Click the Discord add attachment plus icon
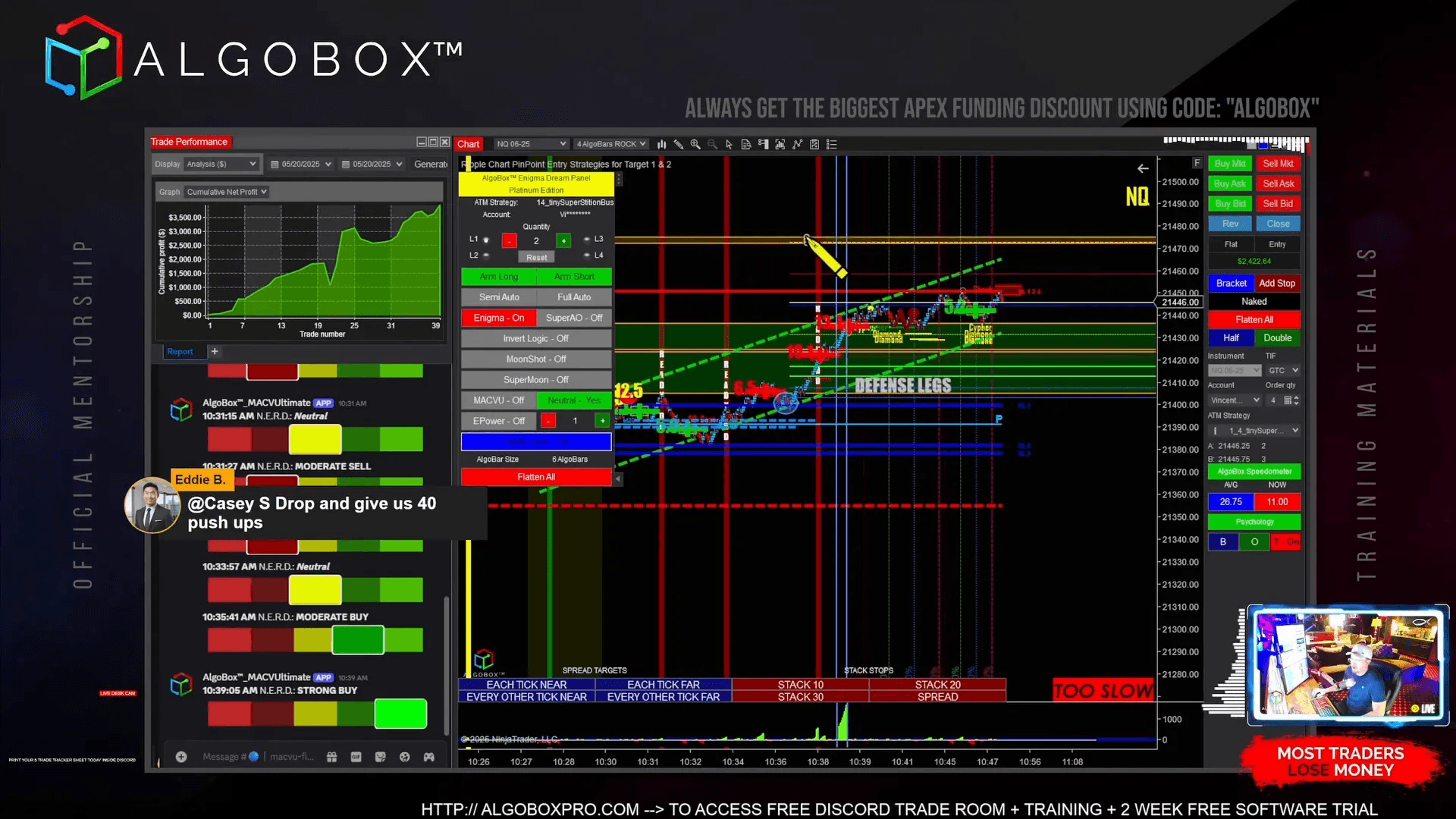The image size is (1456, 819). [x=181, y=757]
